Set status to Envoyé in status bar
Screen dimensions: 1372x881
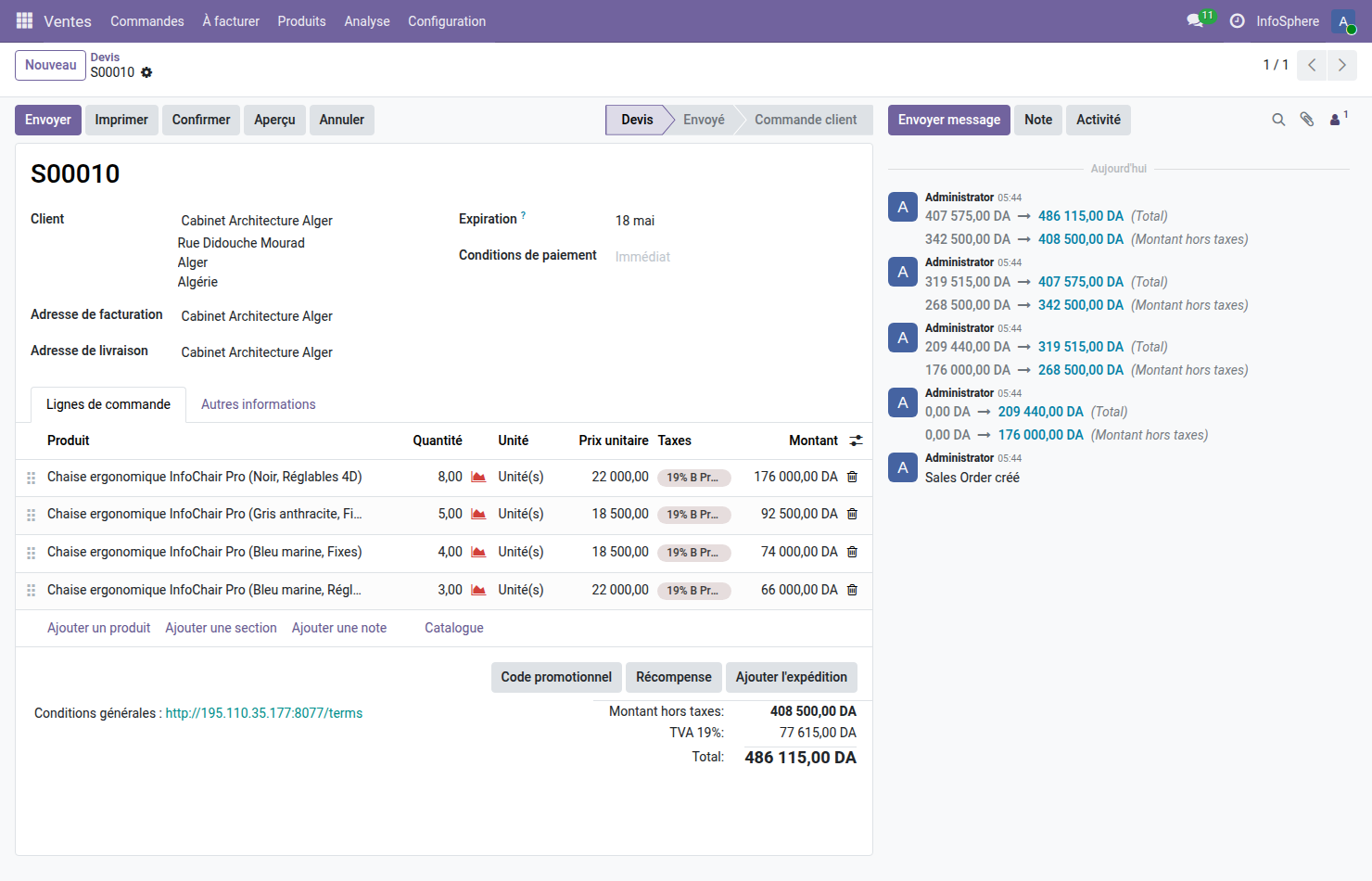[x=704, y=120]
